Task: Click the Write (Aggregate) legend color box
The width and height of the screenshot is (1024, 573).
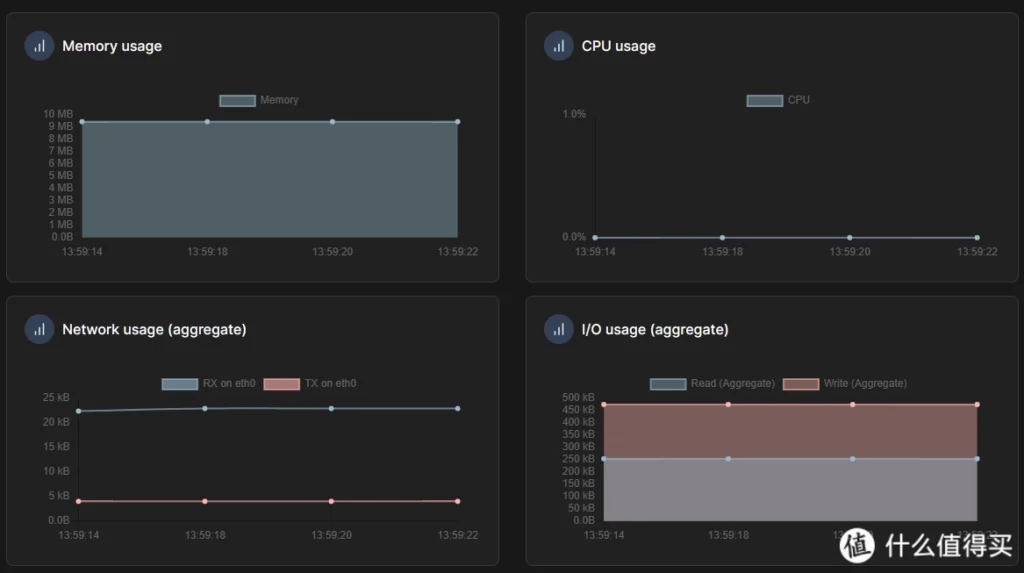Action: coord(800,384)
